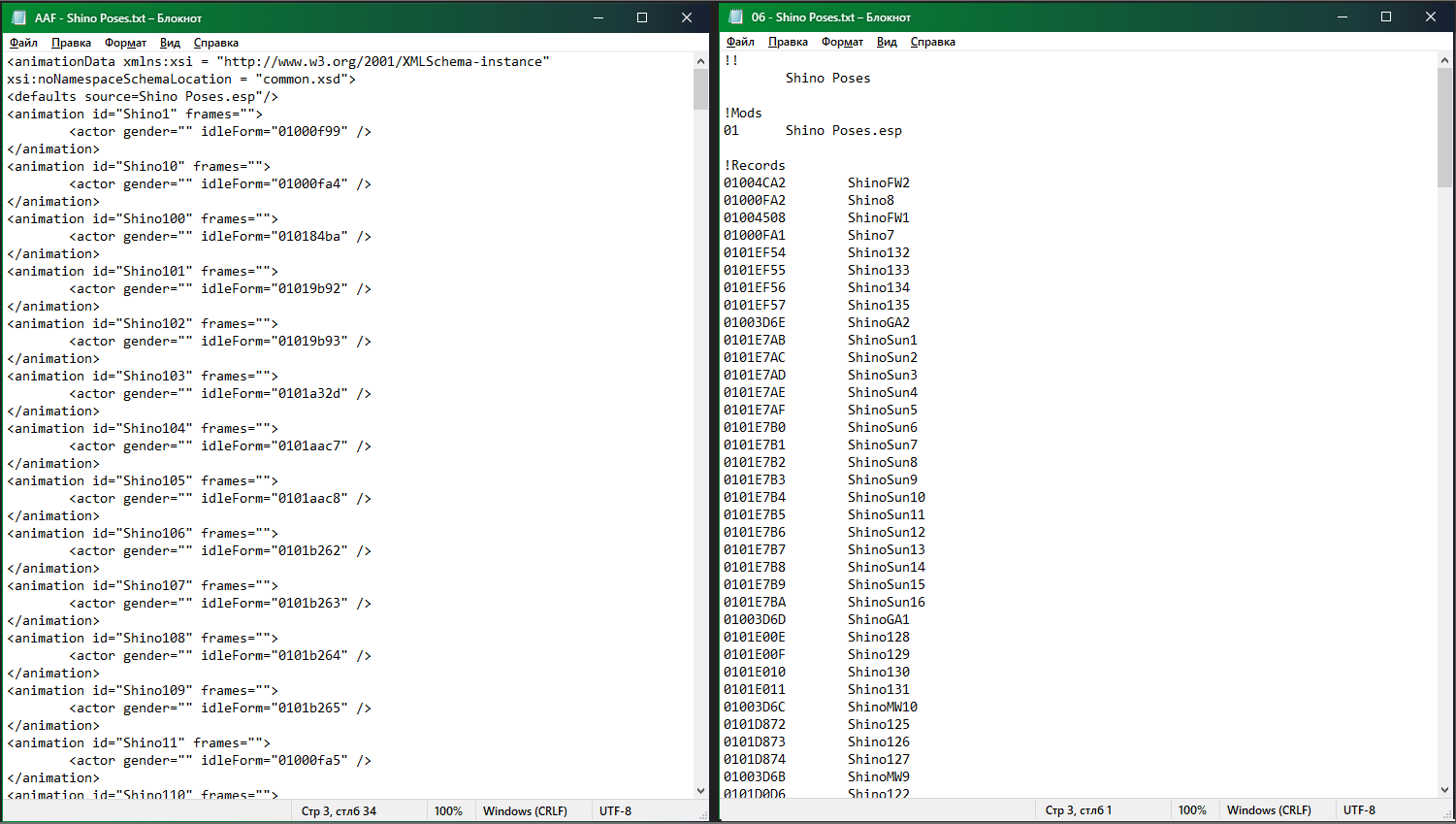This screenshot has height=824, width=1456.
Task: Click 'Стр 3, стлб 34' status in AAF window
Action: click(x=339, y=811)
